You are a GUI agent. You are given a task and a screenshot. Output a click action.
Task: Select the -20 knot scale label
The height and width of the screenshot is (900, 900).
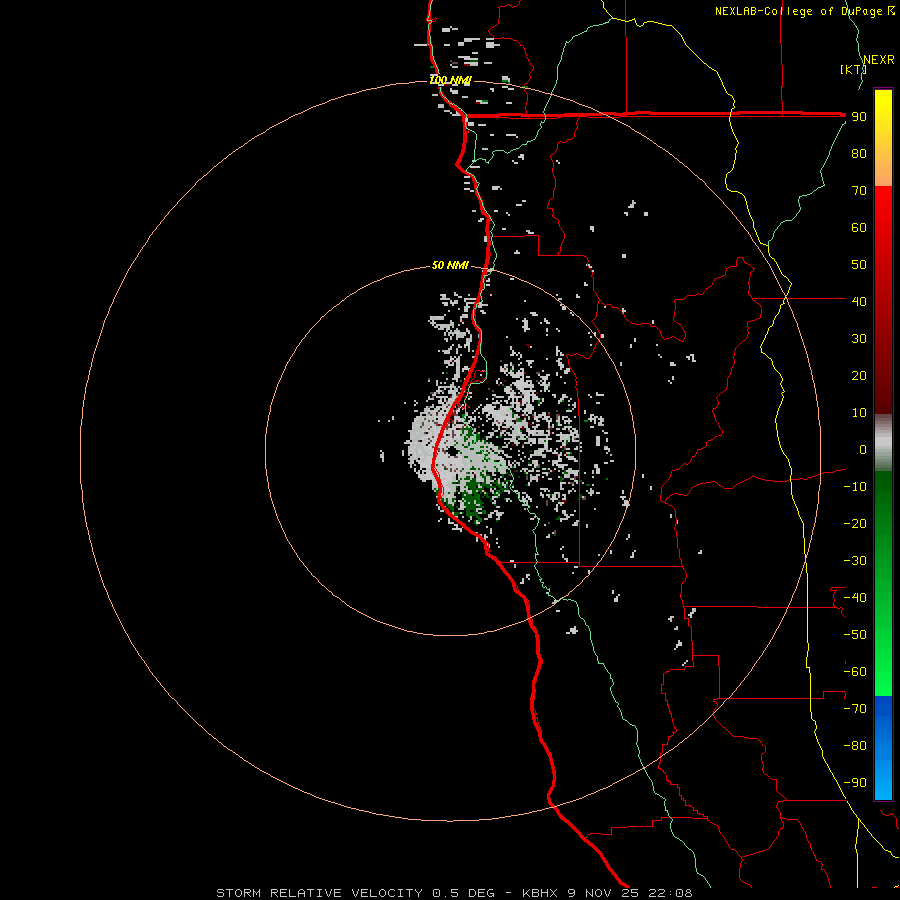(x=855, y=523)
